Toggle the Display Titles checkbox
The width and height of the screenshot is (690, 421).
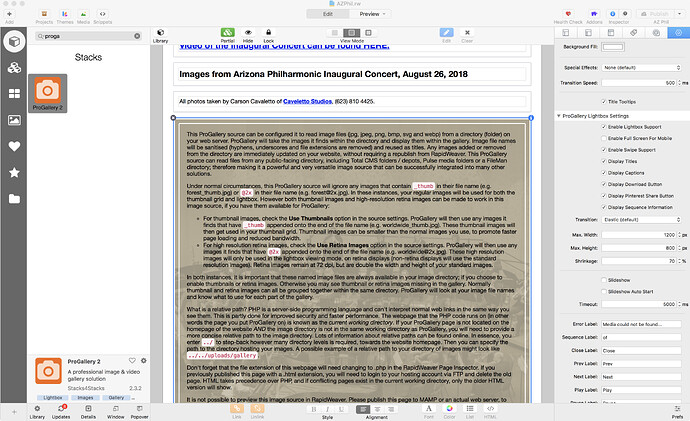(604, 161)
